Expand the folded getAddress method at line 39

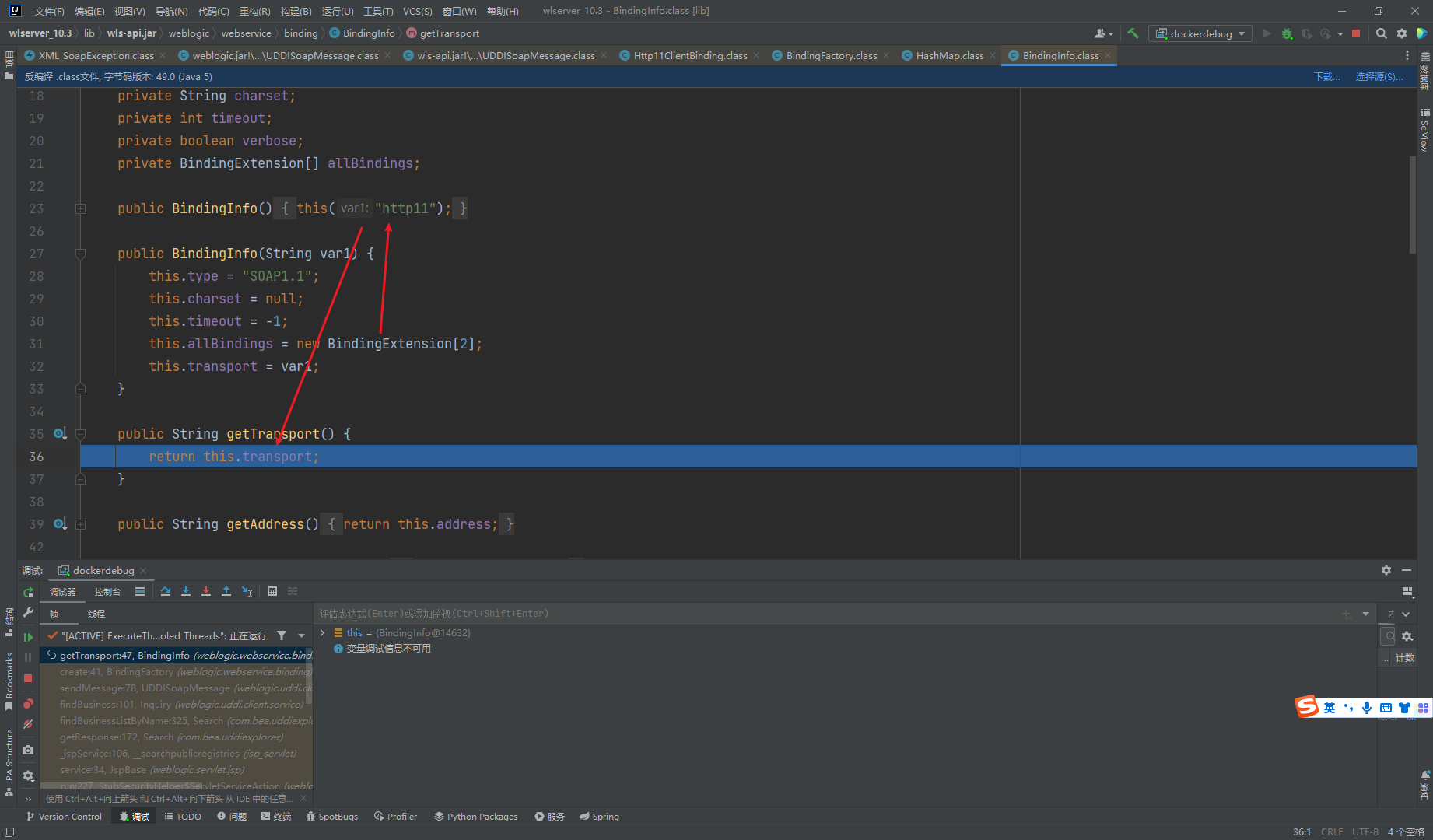[80, 524]
